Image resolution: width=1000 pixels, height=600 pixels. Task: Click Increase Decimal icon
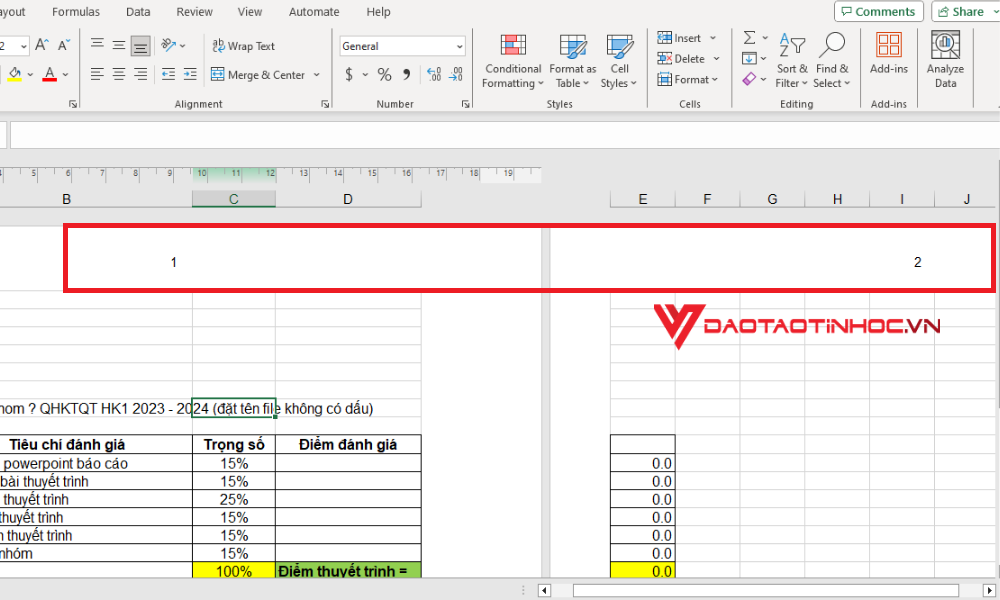click(x=434, y=75)
